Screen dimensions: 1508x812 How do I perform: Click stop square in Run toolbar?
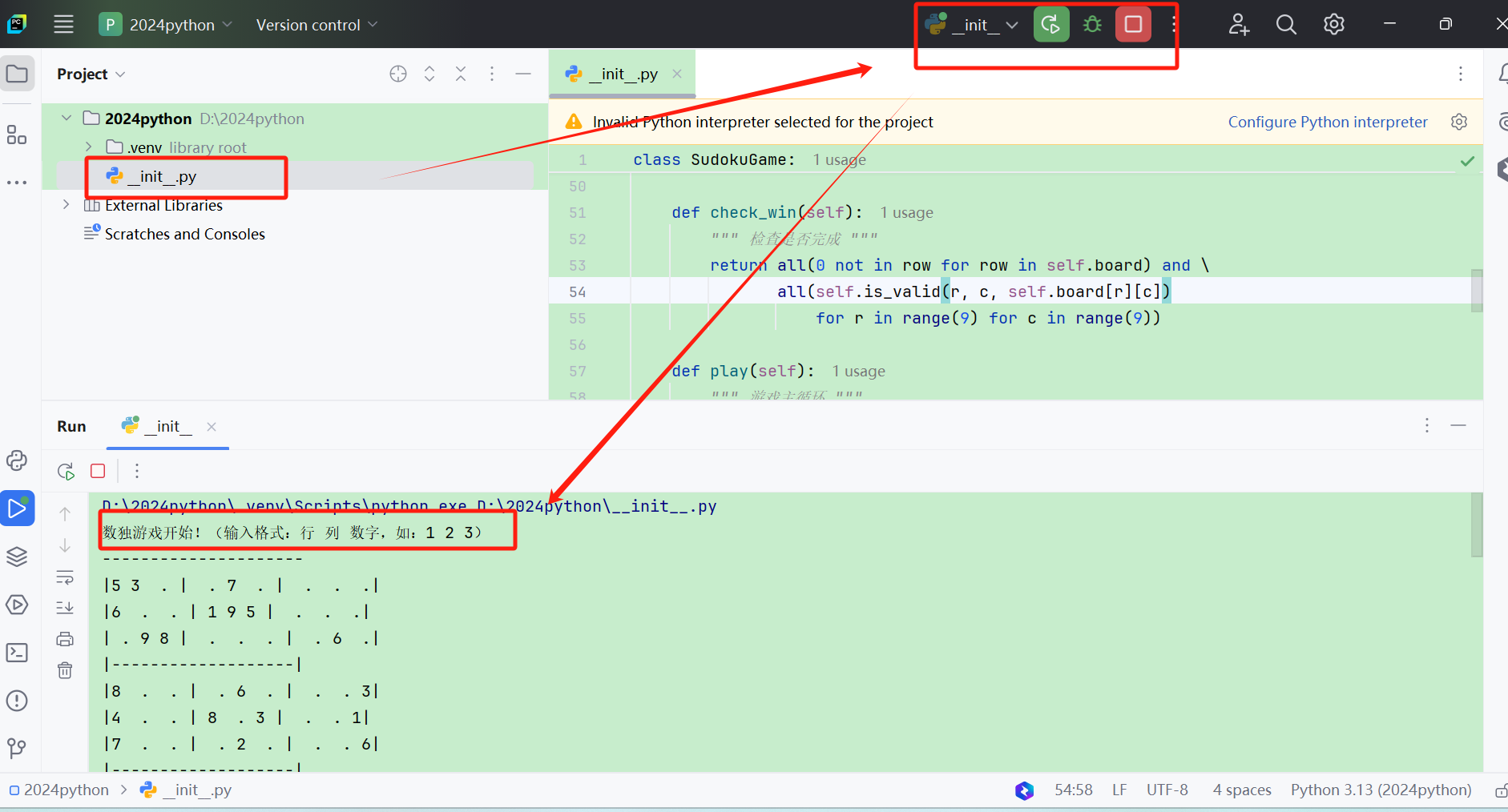coord(98,471)
